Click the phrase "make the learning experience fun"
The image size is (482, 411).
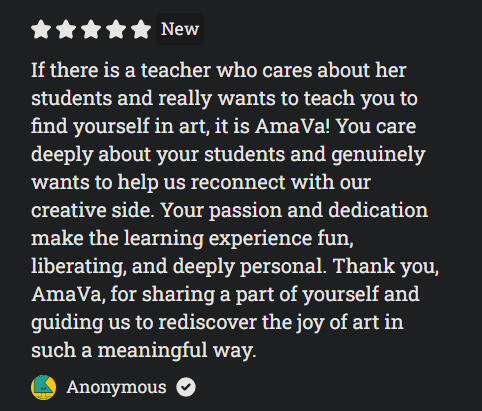(191, 239)
